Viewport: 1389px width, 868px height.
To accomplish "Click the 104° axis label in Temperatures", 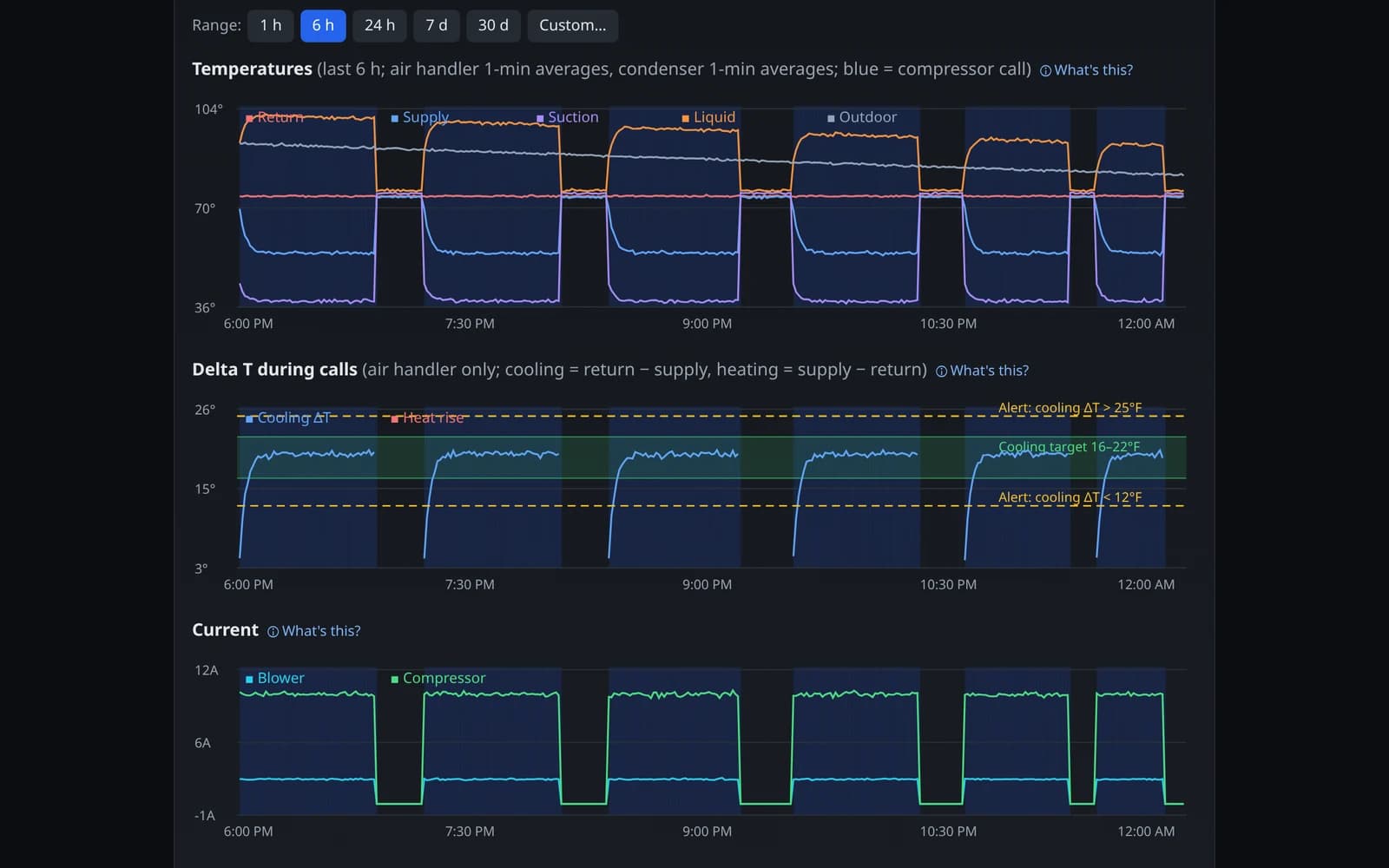I will (207, 109).
